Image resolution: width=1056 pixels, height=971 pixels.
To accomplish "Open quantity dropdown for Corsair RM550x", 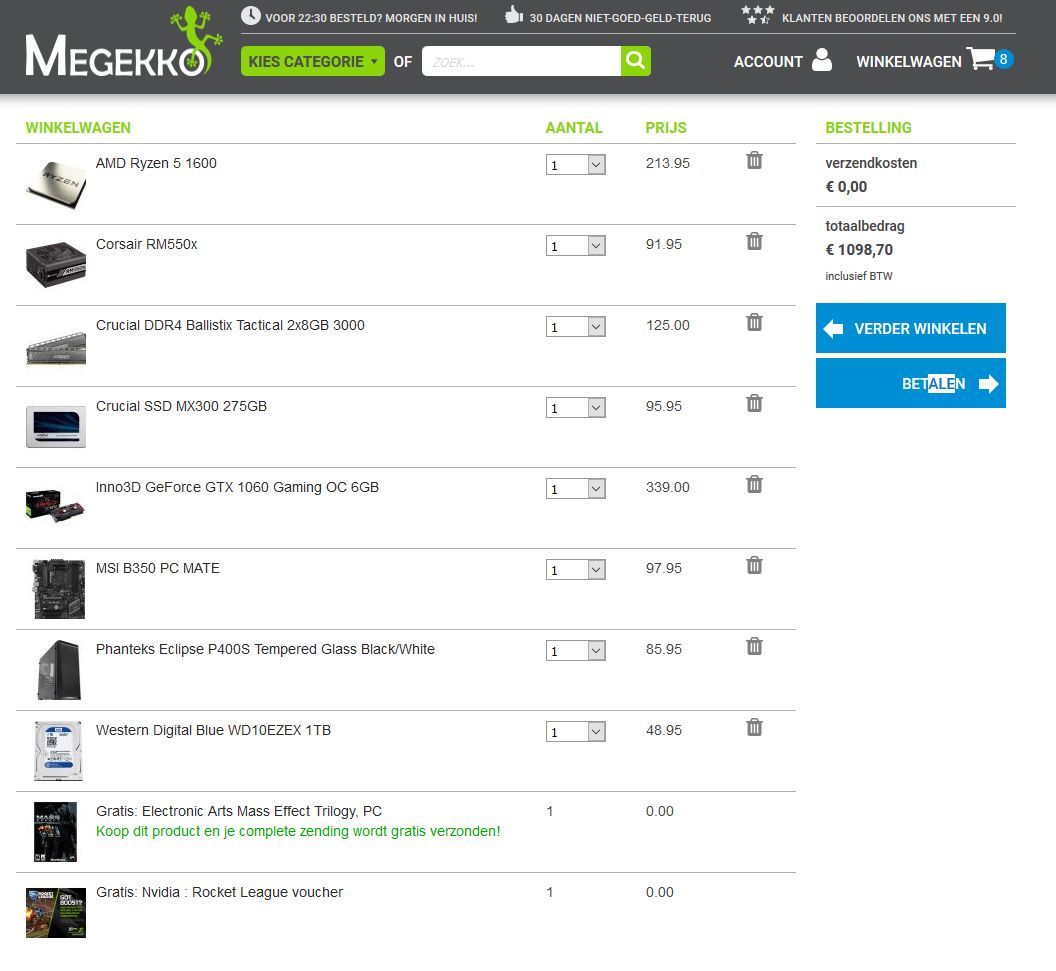I will [x=576, y=246].
